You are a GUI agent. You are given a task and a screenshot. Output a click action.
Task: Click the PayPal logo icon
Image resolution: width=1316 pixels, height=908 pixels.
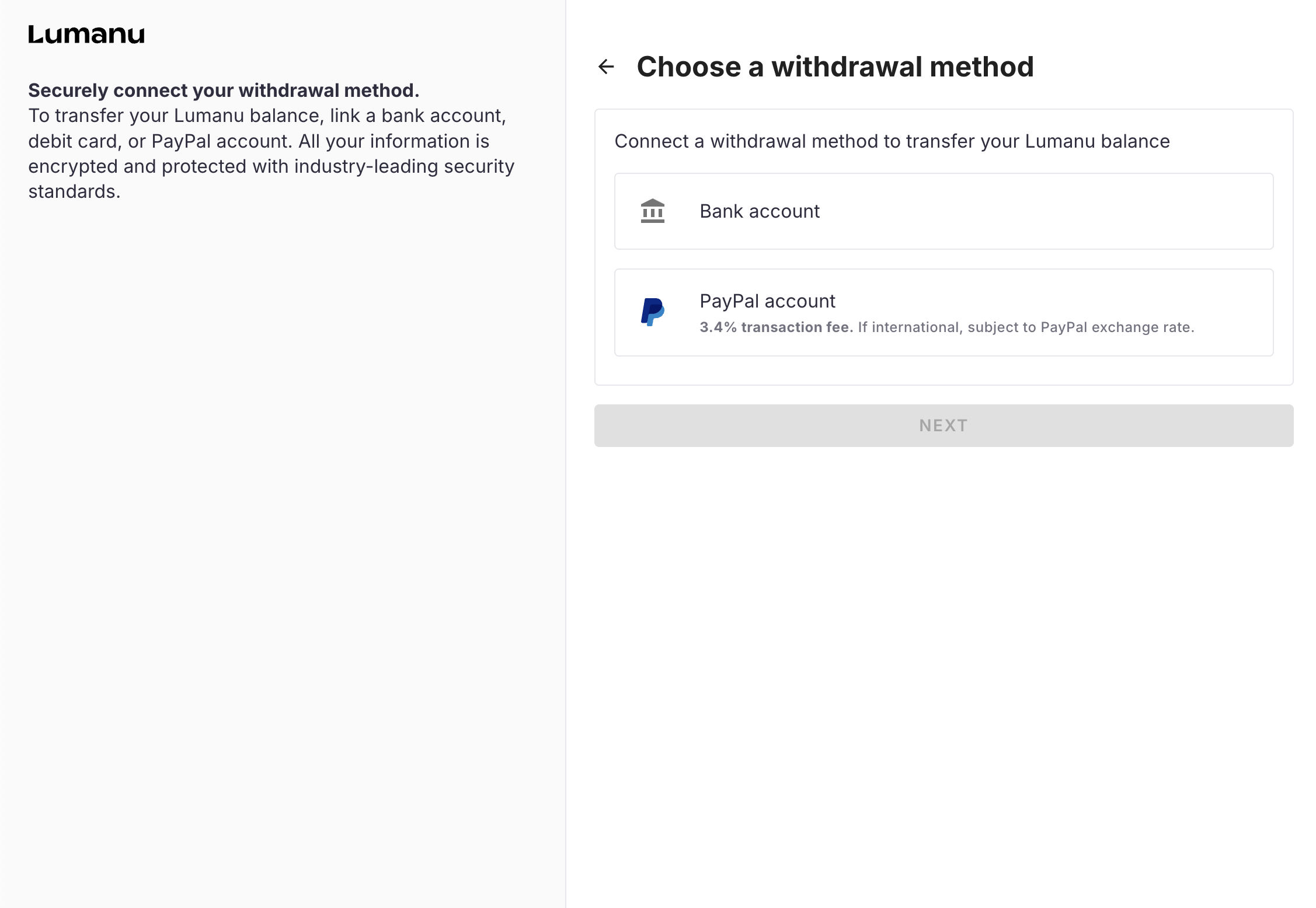click(x=652, y=312)
